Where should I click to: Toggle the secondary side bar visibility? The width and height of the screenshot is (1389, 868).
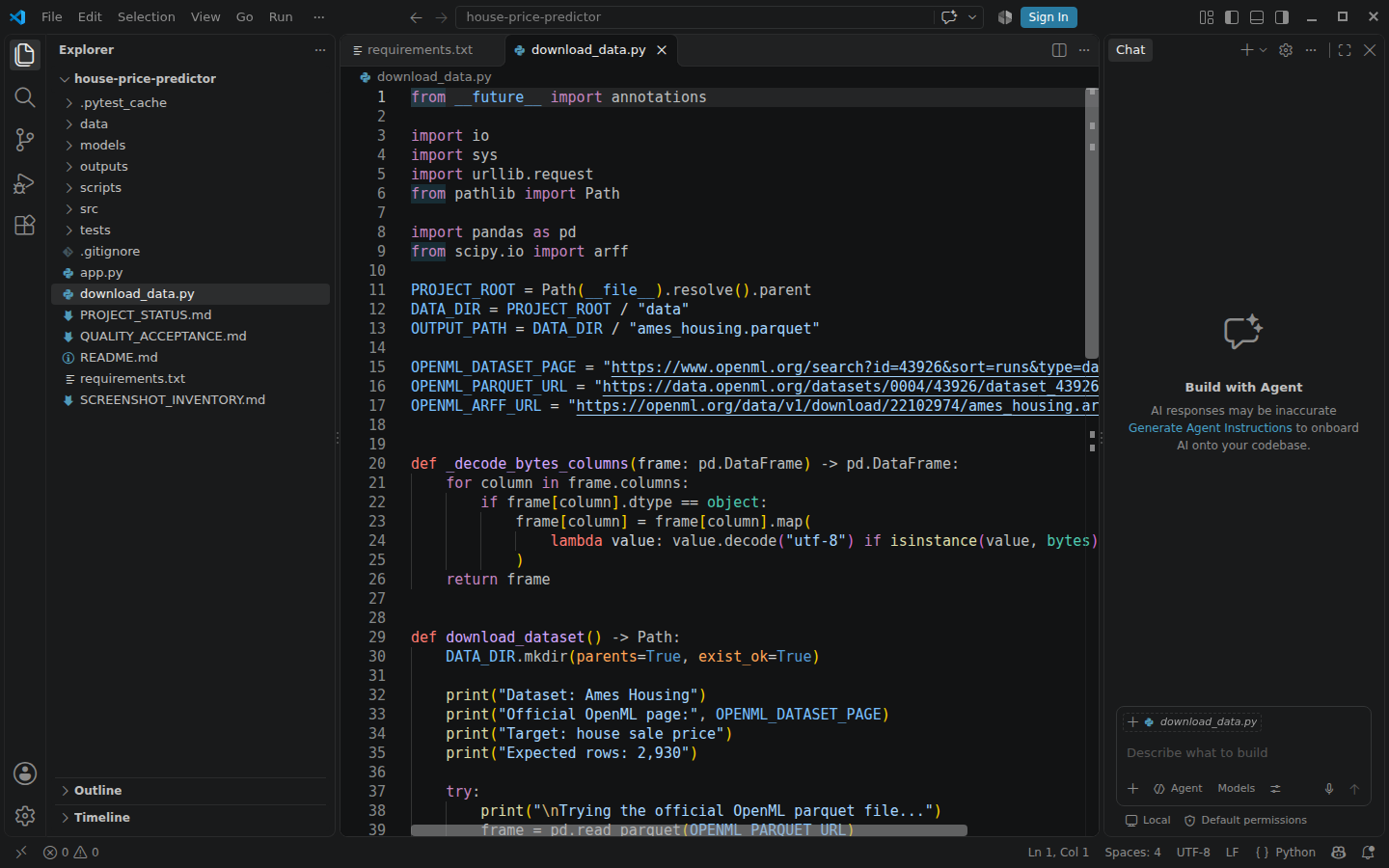point(1282,17)
